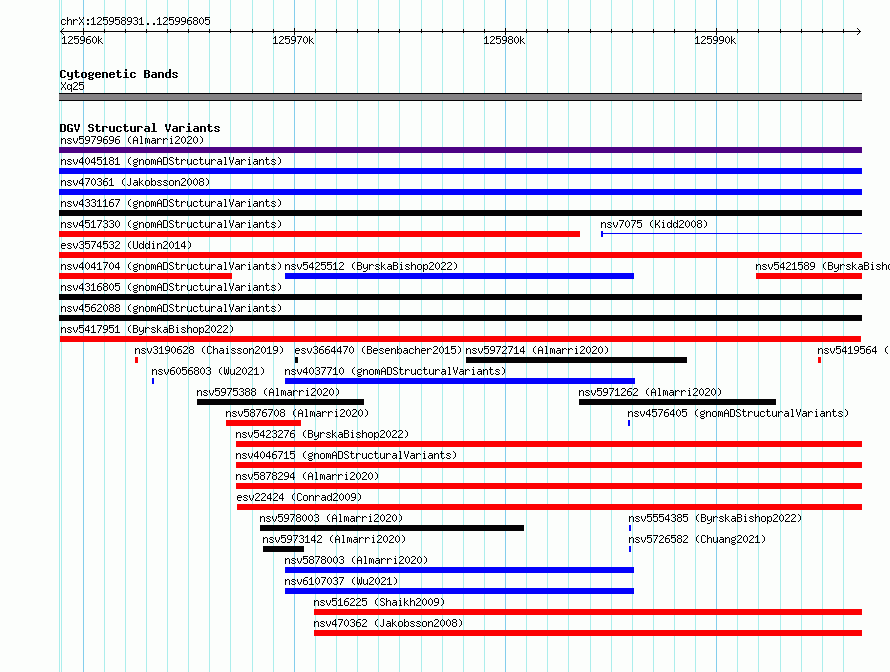Image resolution: width=890 pixels, height=672 pixels.
Task: Select esv3664470 (Besenbacher2015) label
Action: tap(378, 350)
